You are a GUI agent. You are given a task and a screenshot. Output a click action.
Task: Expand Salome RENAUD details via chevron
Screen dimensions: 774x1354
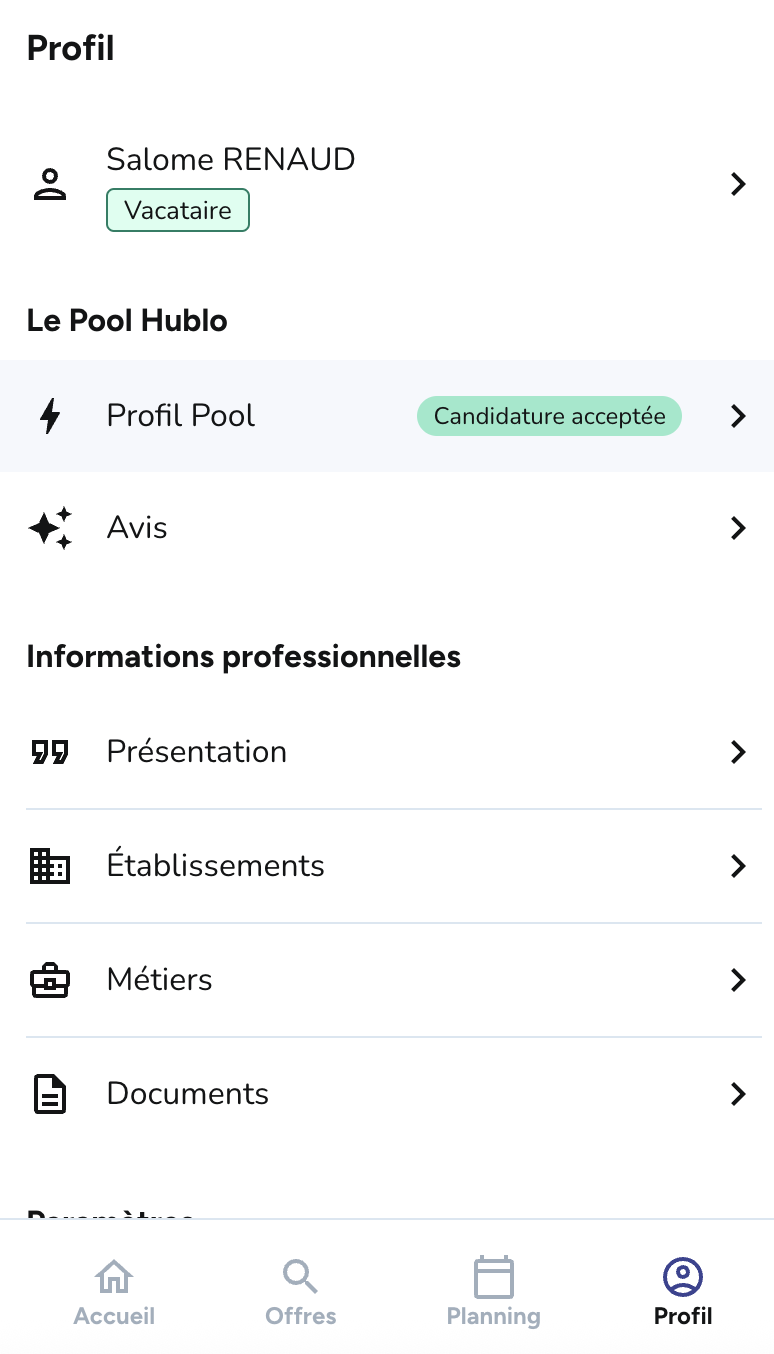click(x=738, y=185)
